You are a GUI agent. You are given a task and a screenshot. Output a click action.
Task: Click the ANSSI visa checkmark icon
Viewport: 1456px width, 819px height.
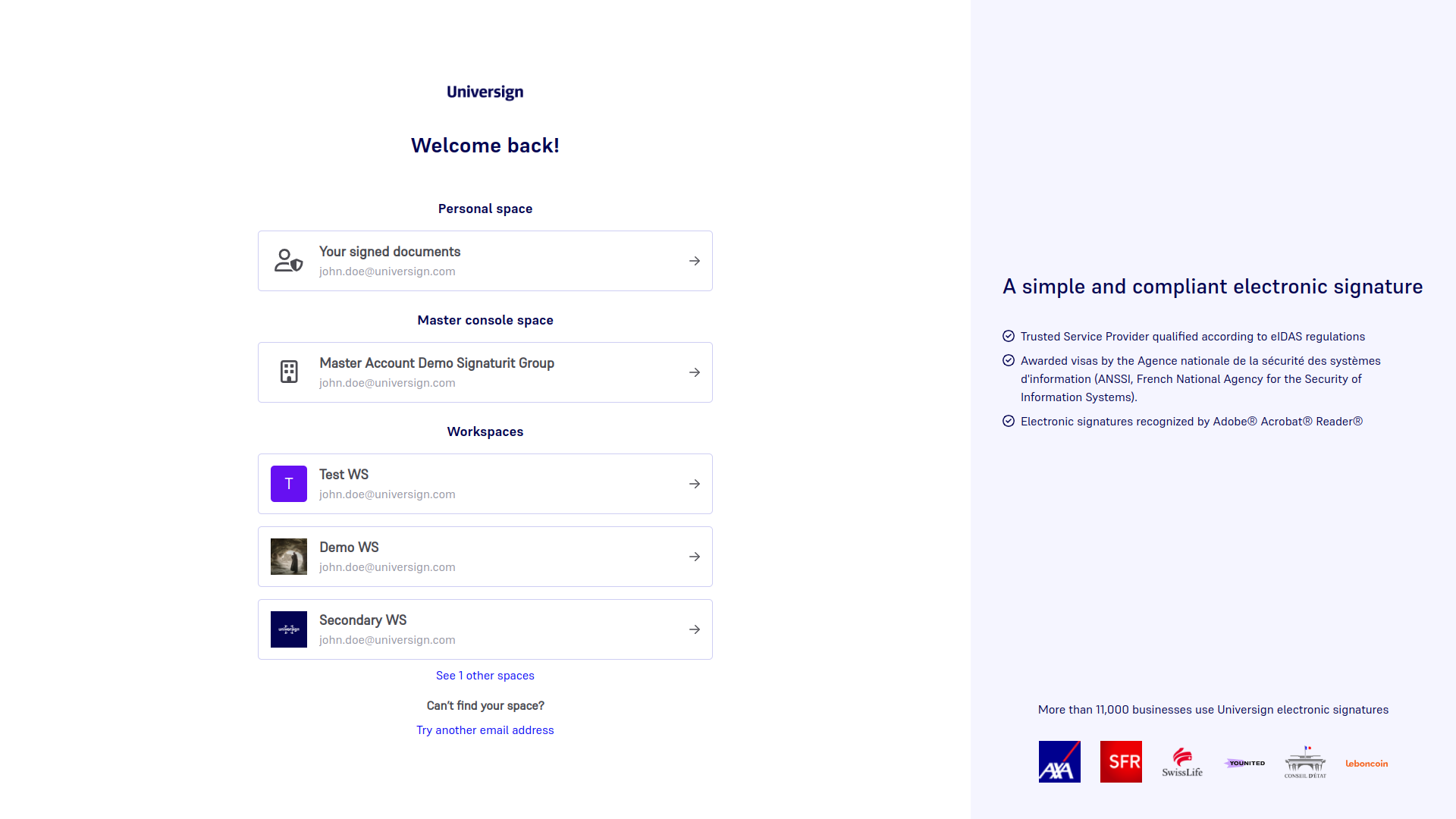point(1009,359)
